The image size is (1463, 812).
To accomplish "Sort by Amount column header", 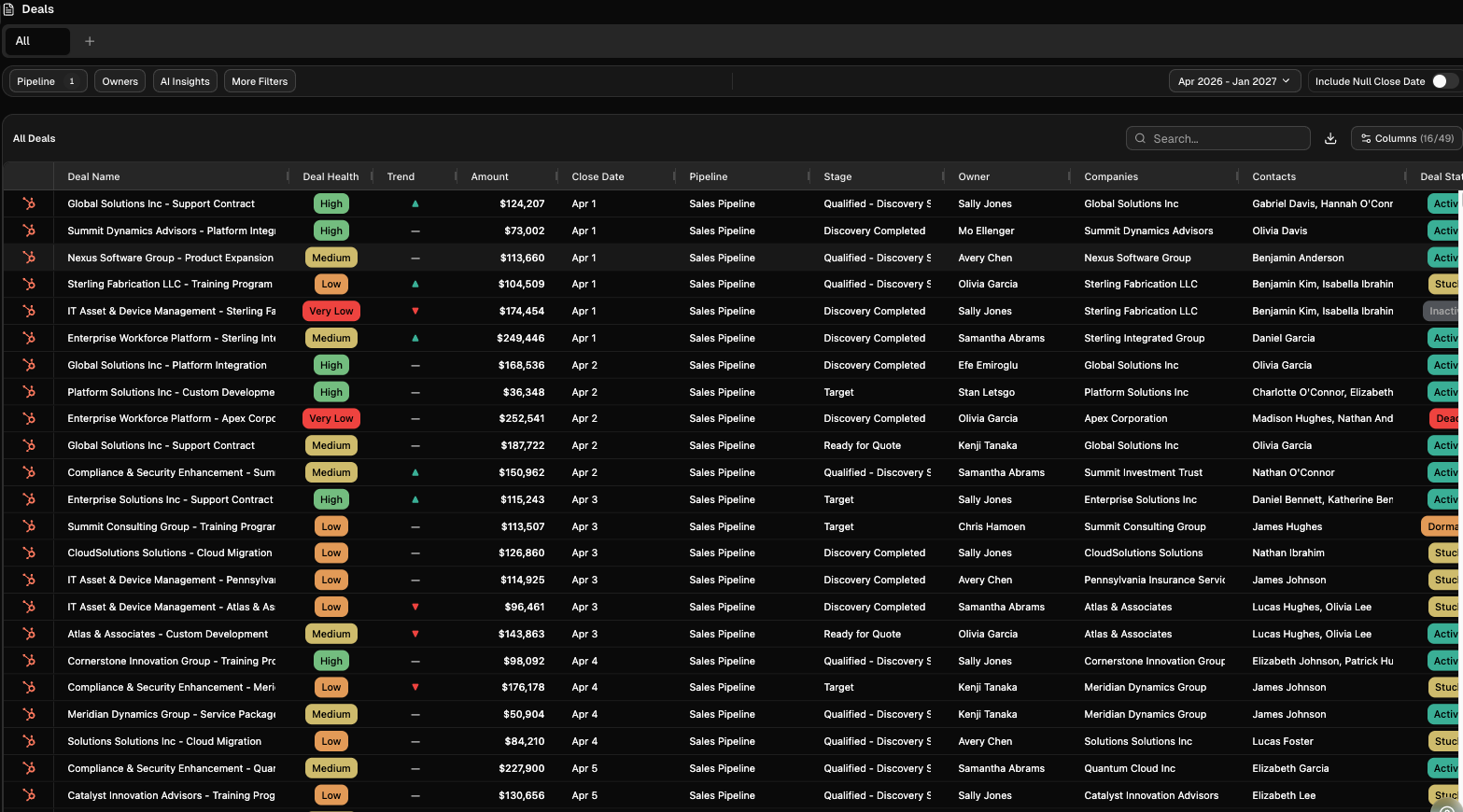I will [x=489, y=176].
